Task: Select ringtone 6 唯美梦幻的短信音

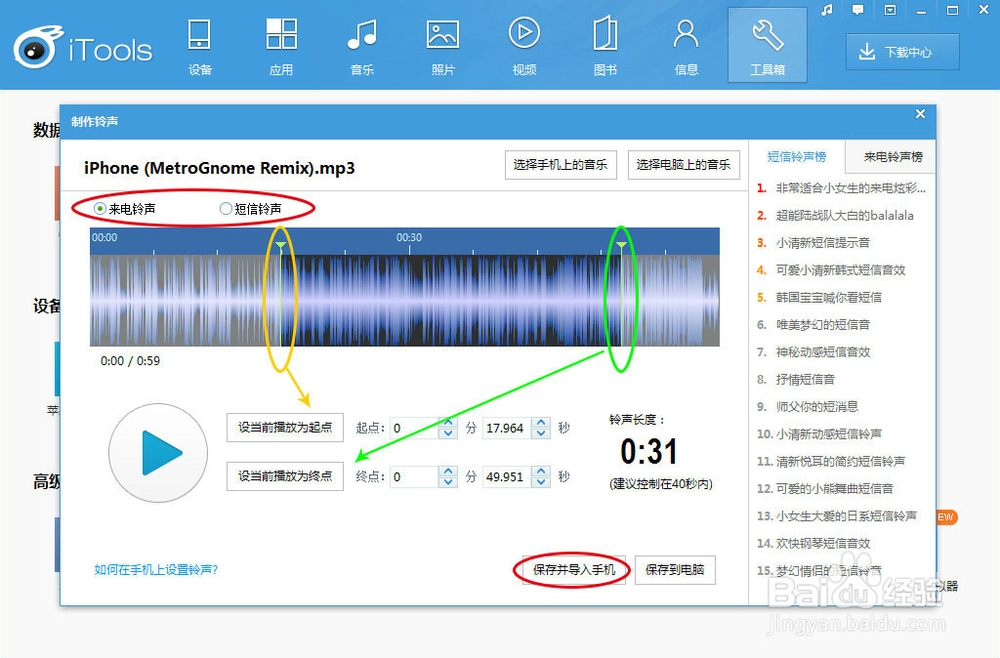Action: tap(814, 325)
